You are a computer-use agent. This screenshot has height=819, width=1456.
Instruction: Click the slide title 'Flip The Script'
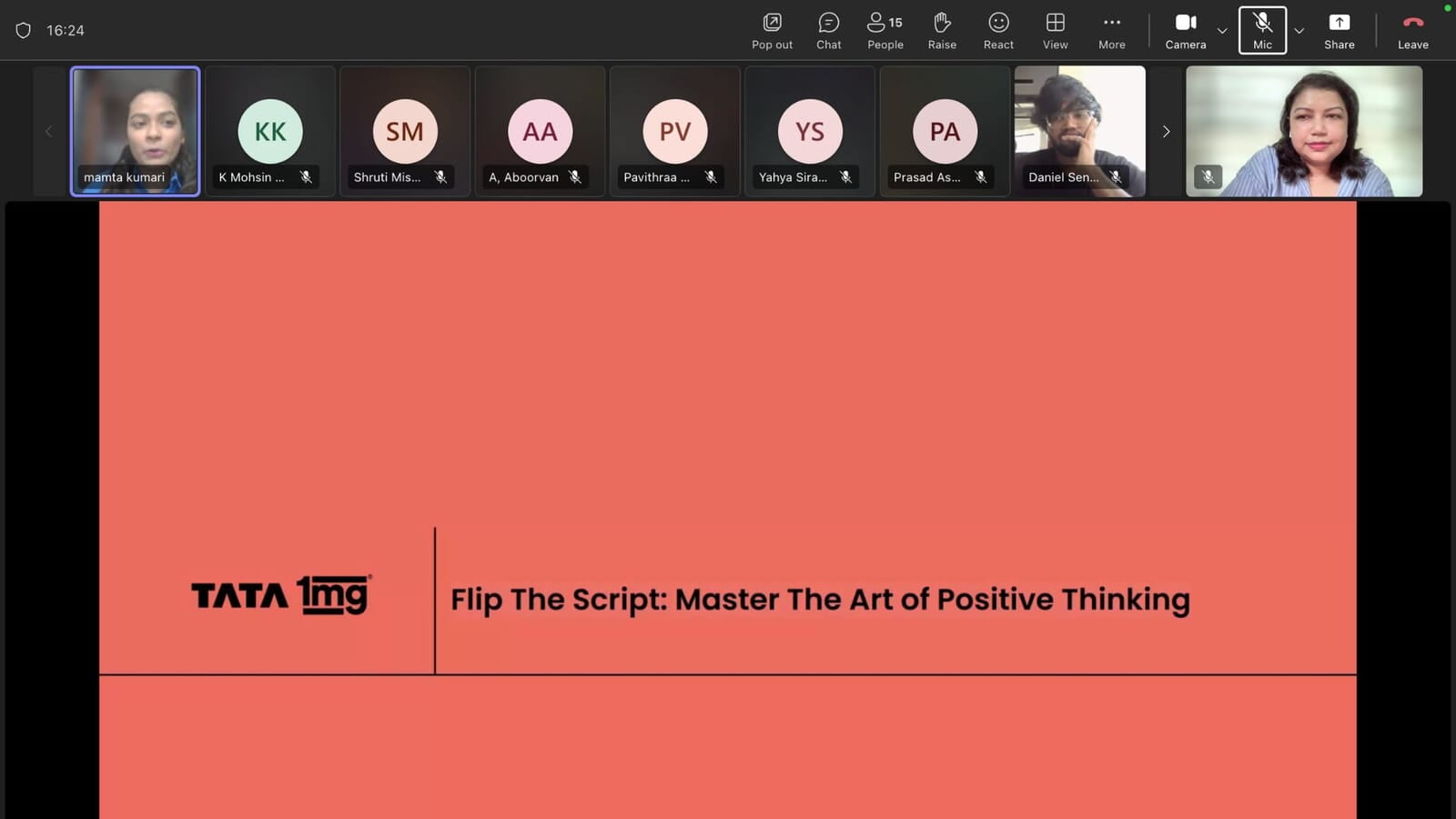tap(820, 601)
